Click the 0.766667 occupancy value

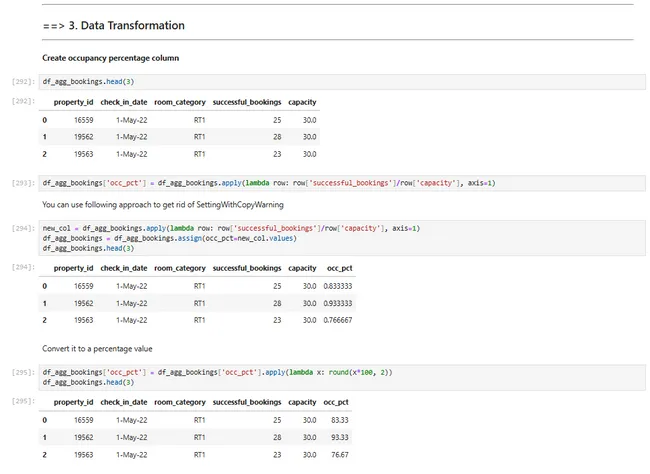click(x=338, y=320)
